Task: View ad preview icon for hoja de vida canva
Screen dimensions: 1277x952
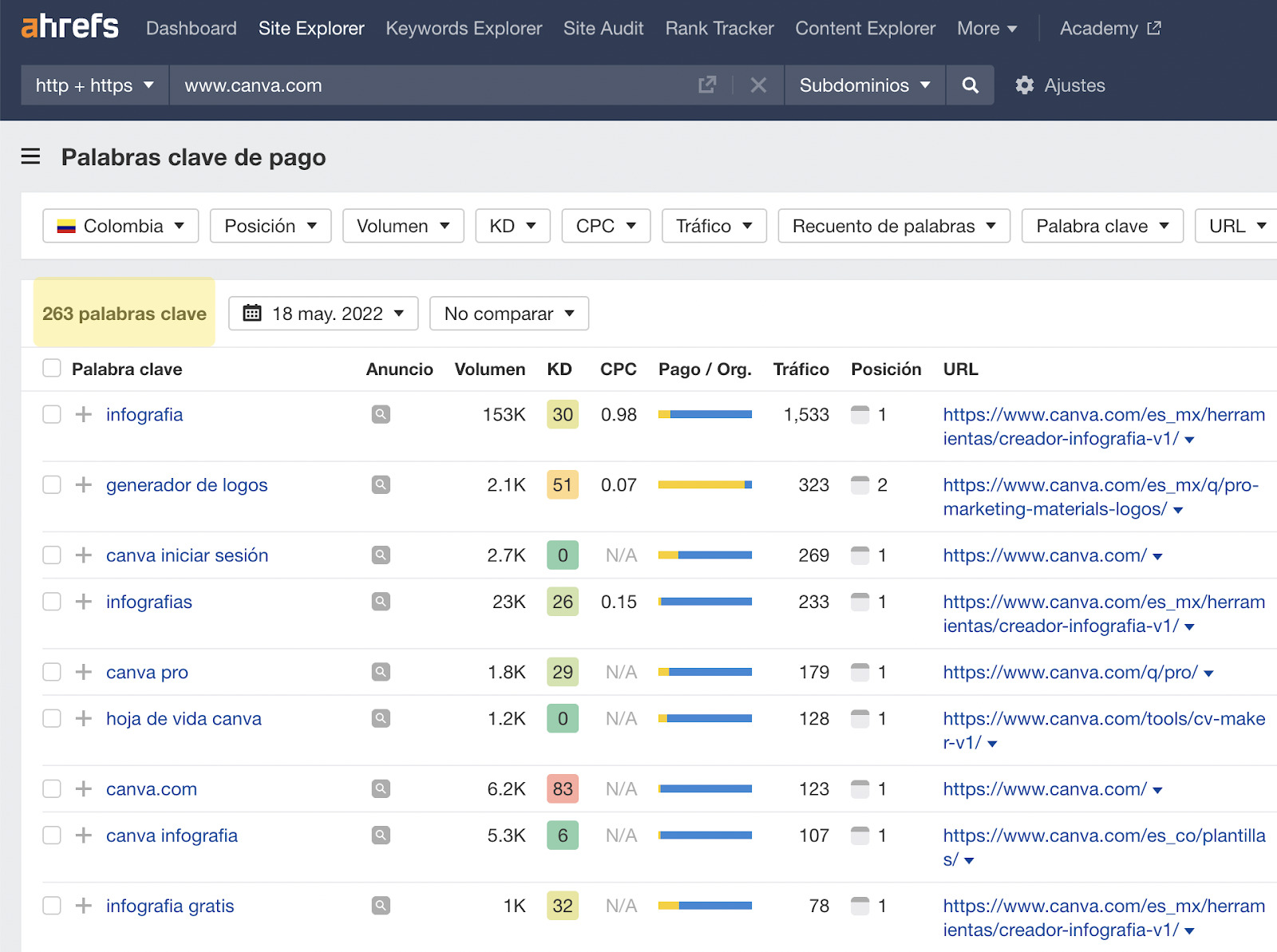Action: coord(381,718)
